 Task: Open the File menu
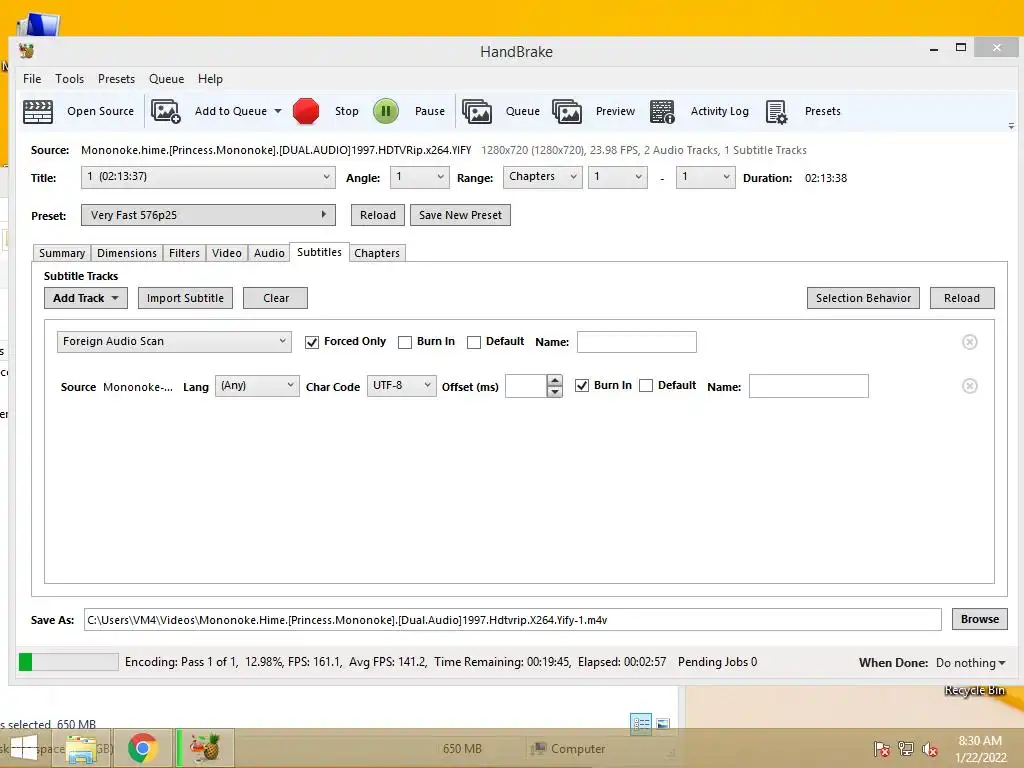point(32,78)
